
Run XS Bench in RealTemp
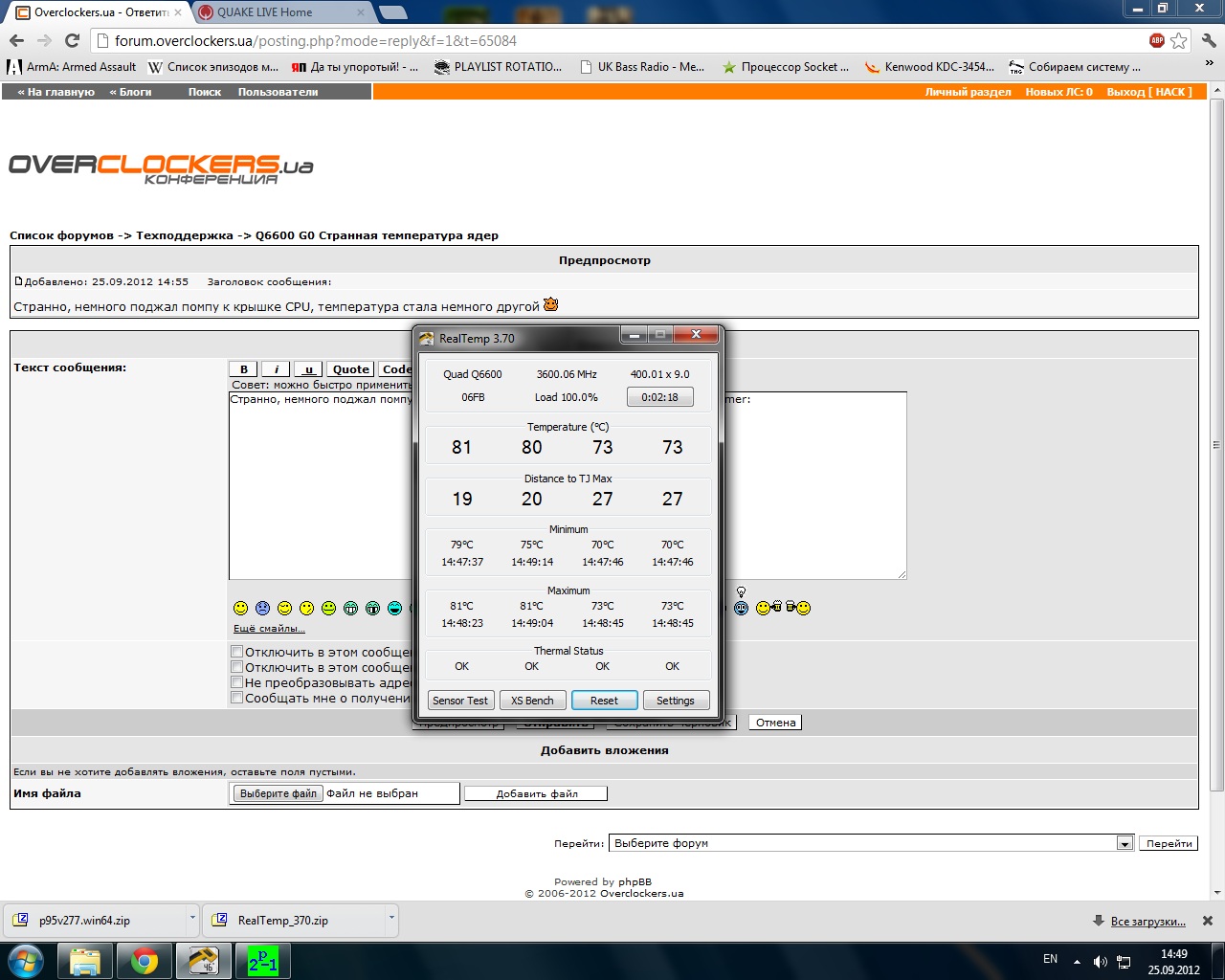point(532,701)
